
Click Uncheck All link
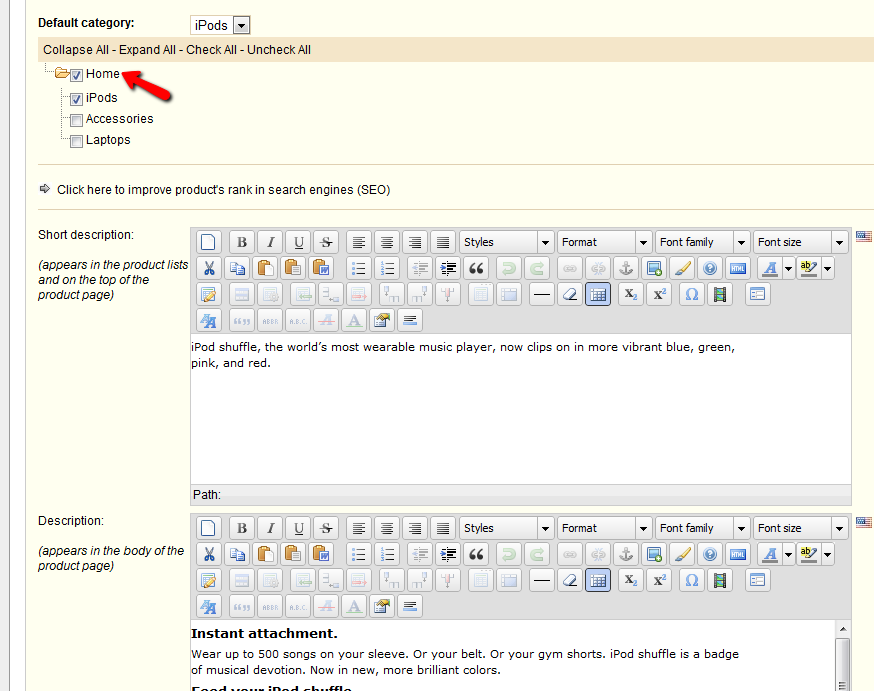279,50
